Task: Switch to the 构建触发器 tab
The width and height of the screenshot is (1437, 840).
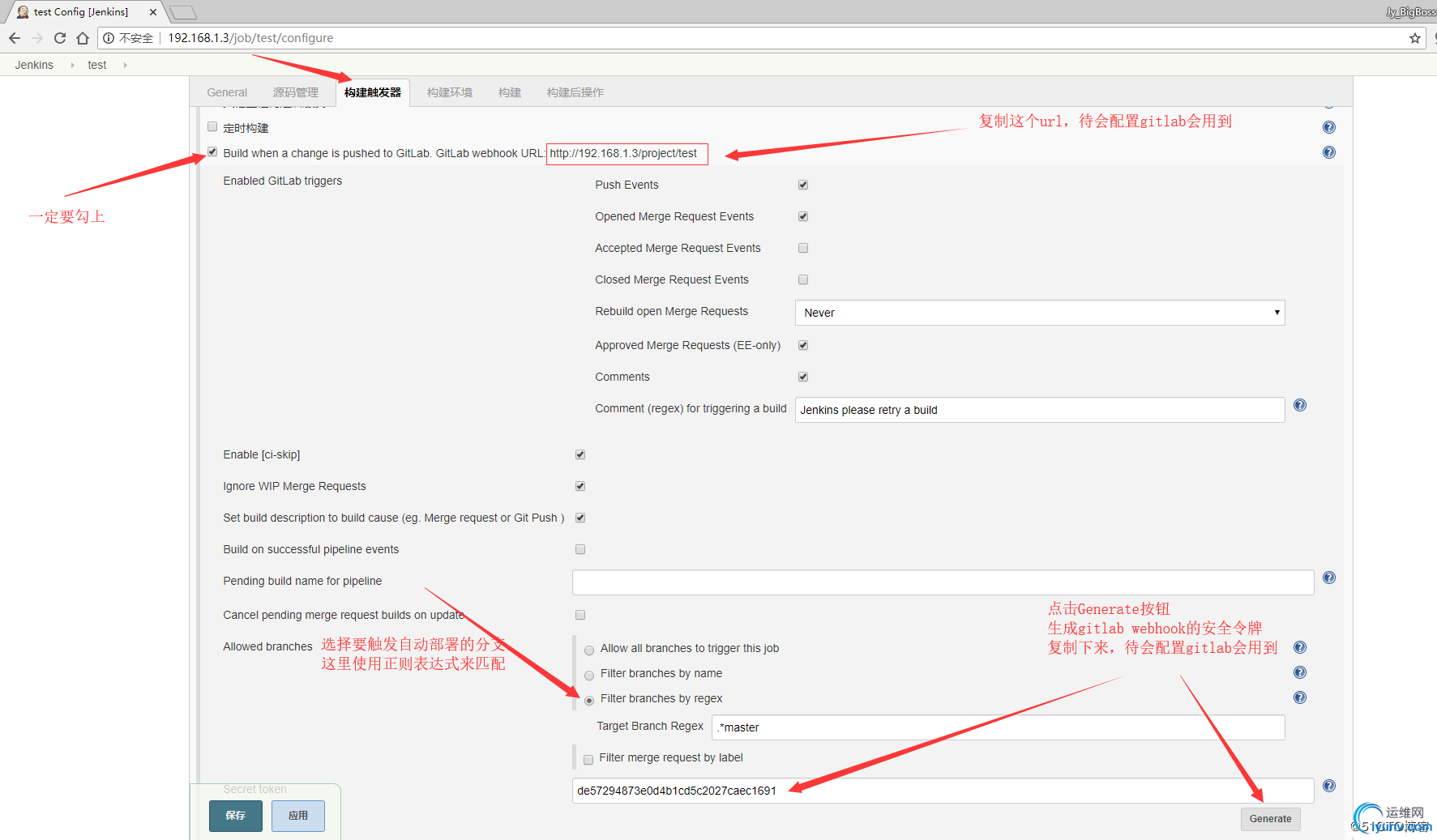Action: coord(373,92)
